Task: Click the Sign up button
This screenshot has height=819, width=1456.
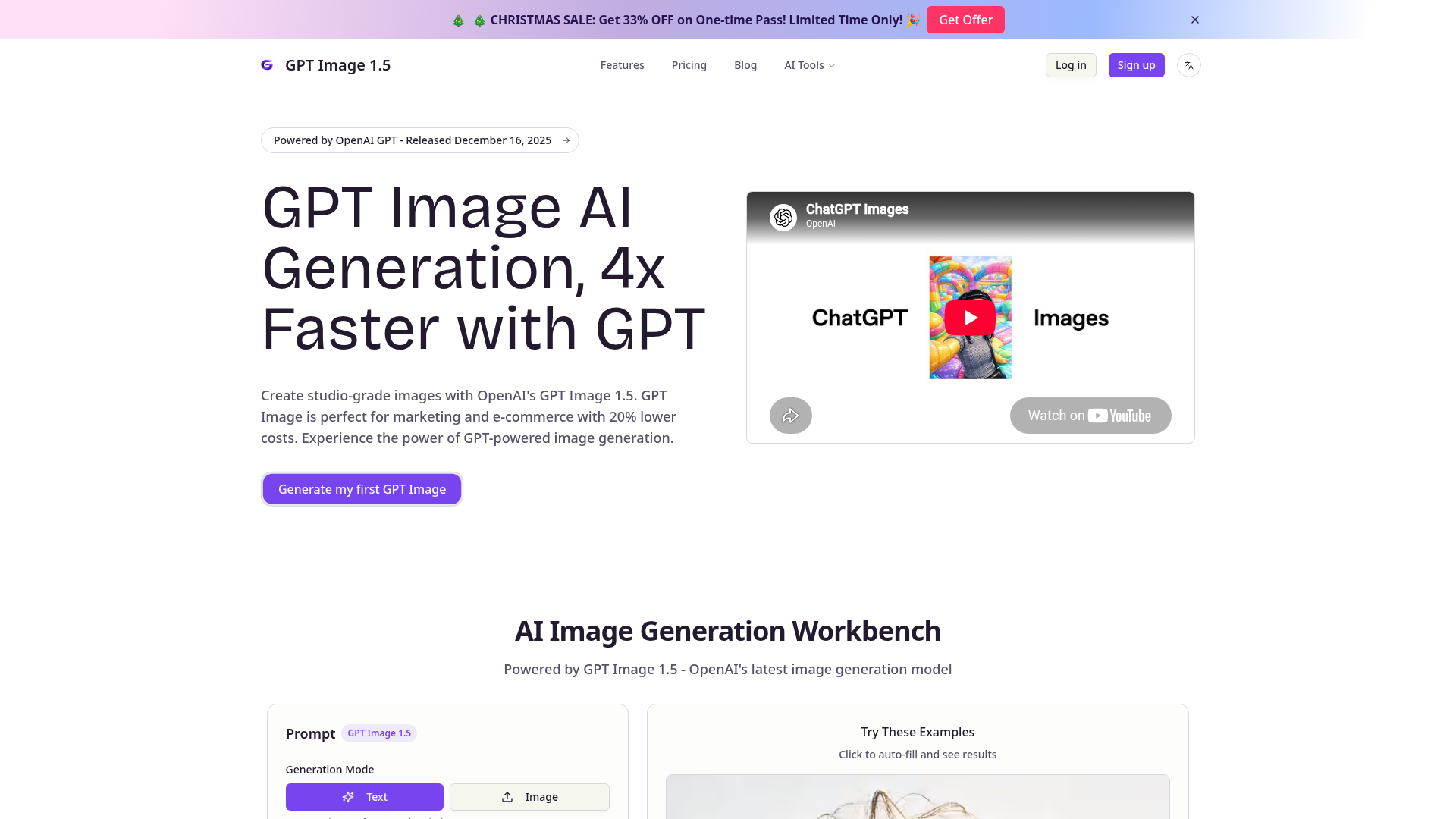Action: coord(1136,65)
